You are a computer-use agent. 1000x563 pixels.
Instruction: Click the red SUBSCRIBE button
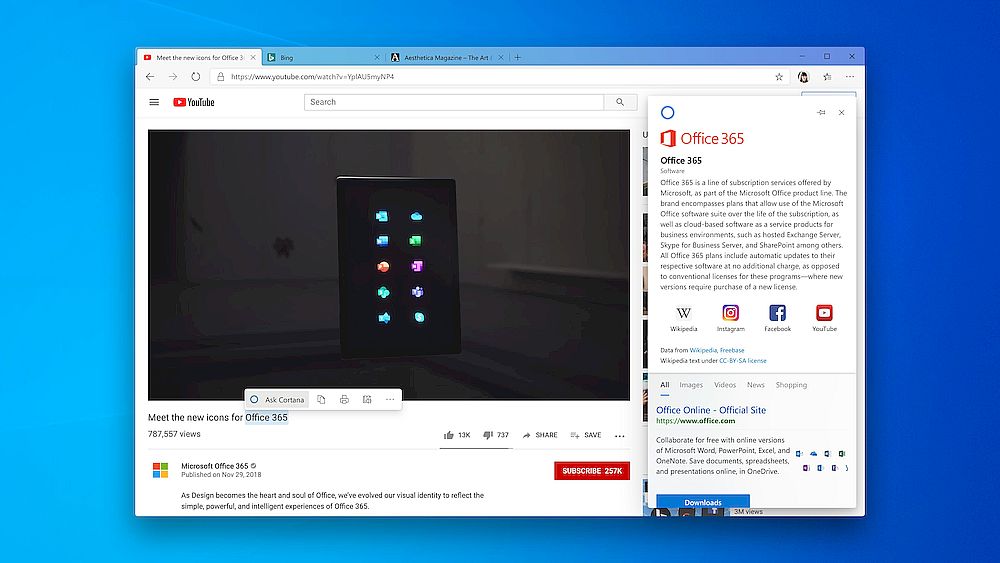pyautogui.click(x=592, y=471)
